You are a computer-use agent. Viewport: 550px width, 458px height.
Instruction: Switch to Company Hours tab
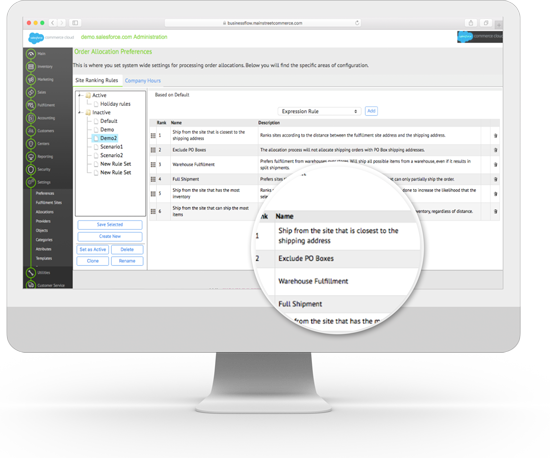point(143,81)
